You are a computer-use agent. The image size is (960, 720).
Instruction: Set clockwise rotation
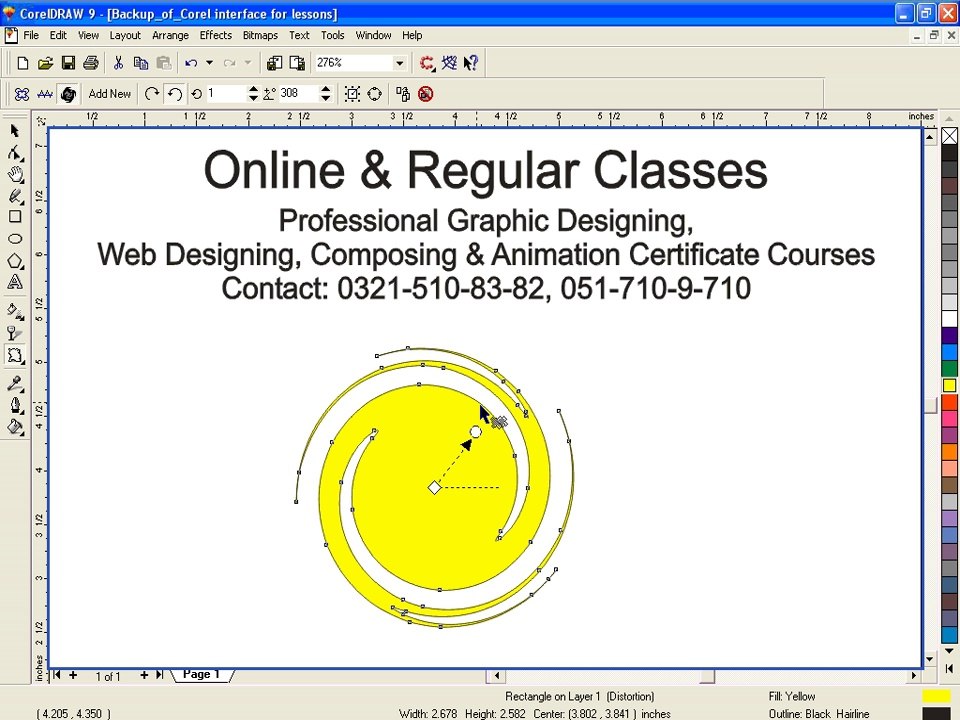[x=152, y=94]
